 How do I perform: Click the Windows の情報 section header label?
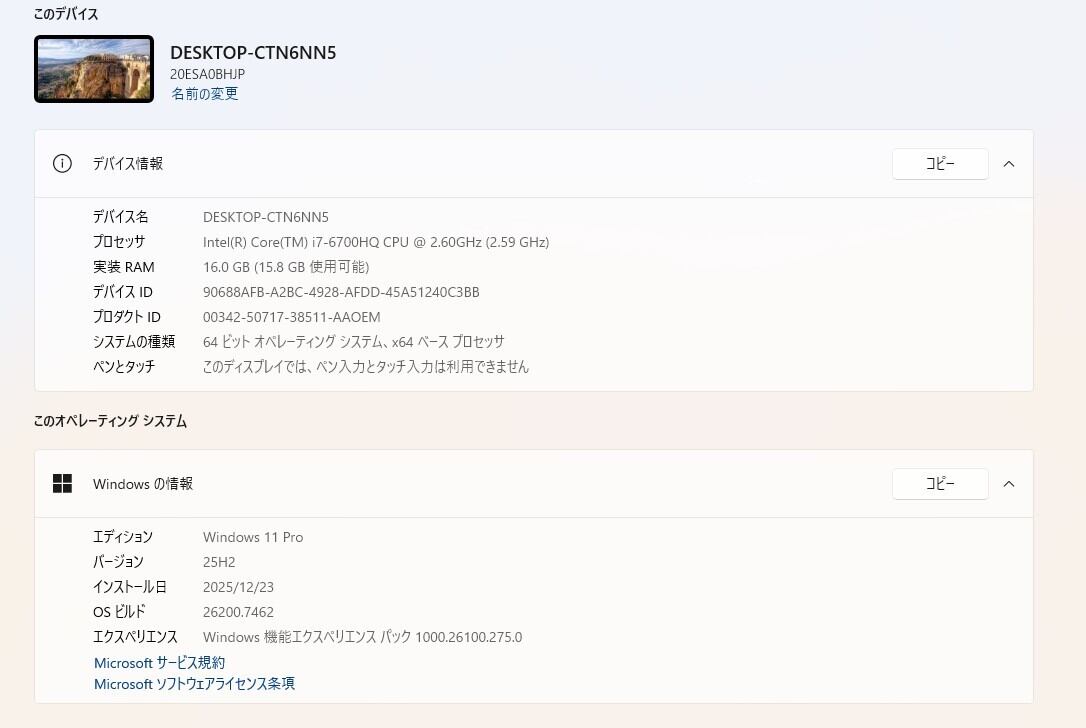[x=143, y=483]
